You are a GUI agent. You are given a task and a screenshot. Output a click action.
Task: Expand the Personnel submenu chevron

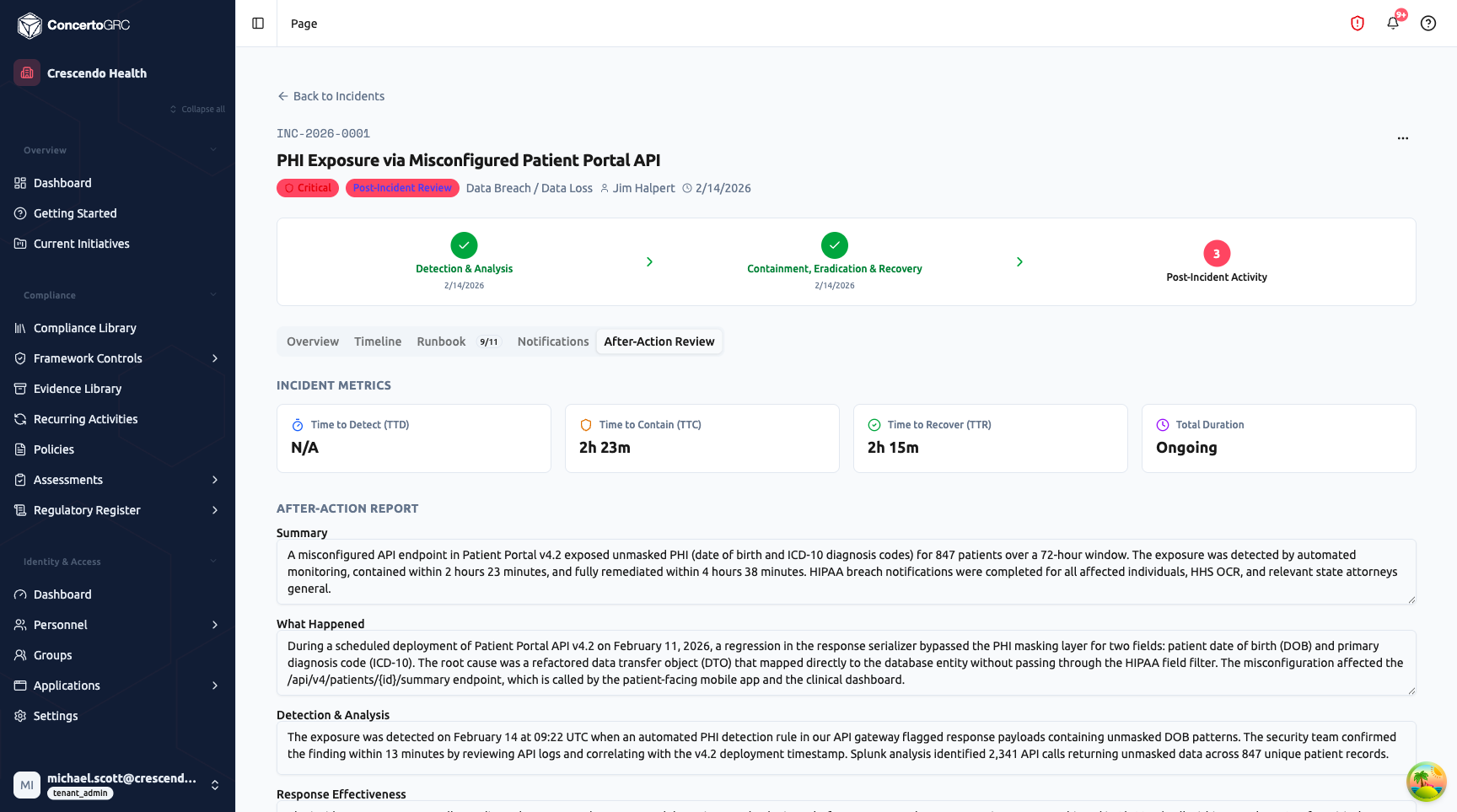(215, 625)
